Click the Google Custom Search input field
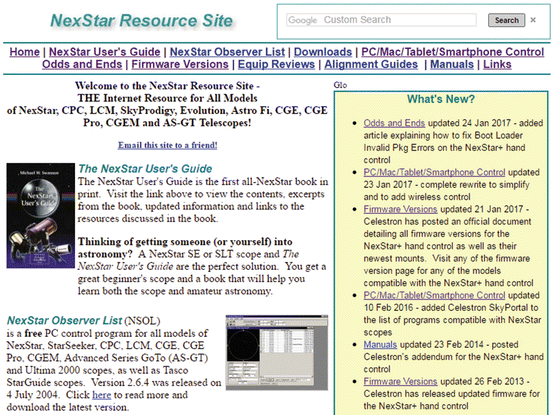Viewport: 553px width, 415px height. (x=381, y=20)
